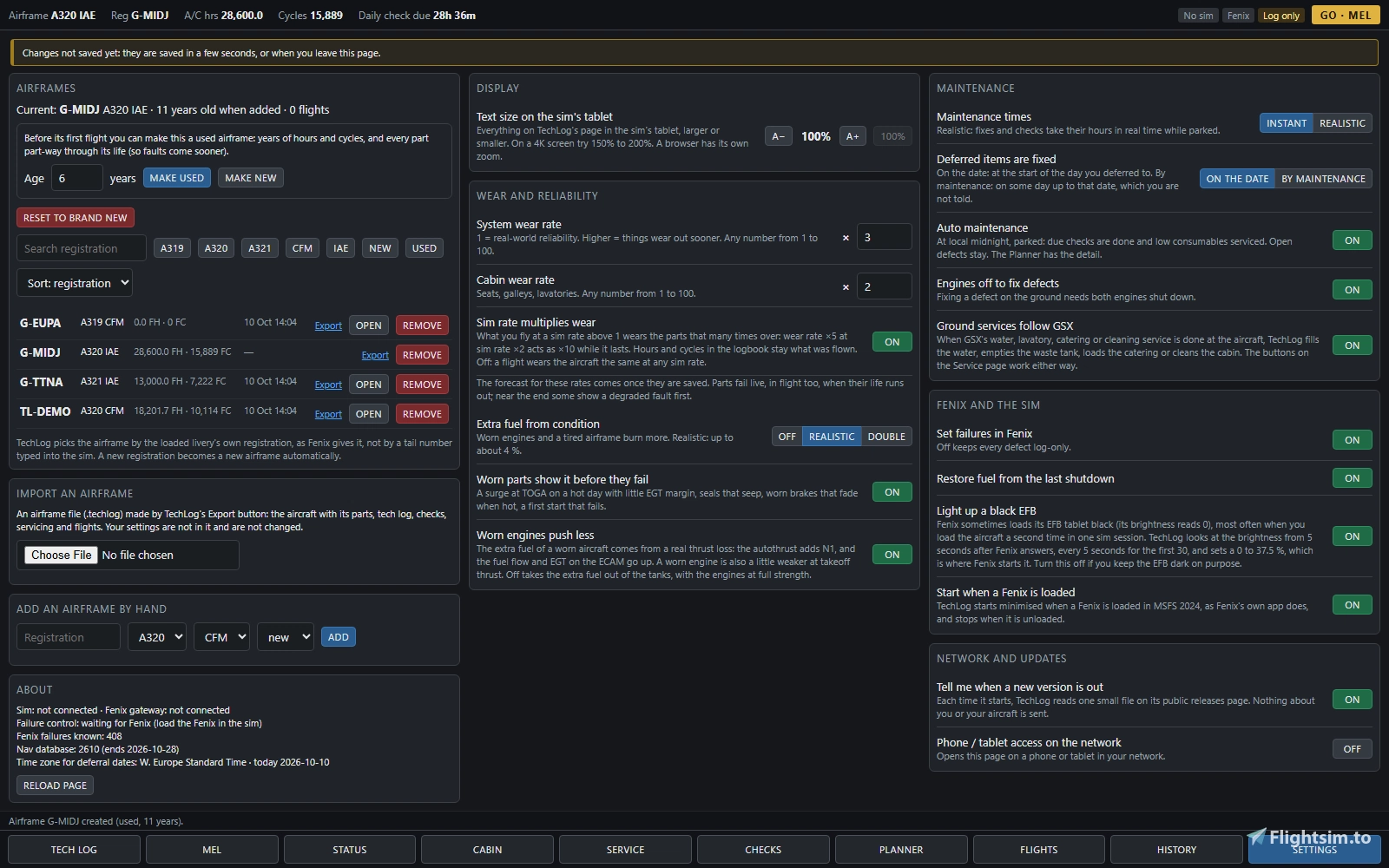Go to the CHECKS tab
1389x868 pixels.
763,850
